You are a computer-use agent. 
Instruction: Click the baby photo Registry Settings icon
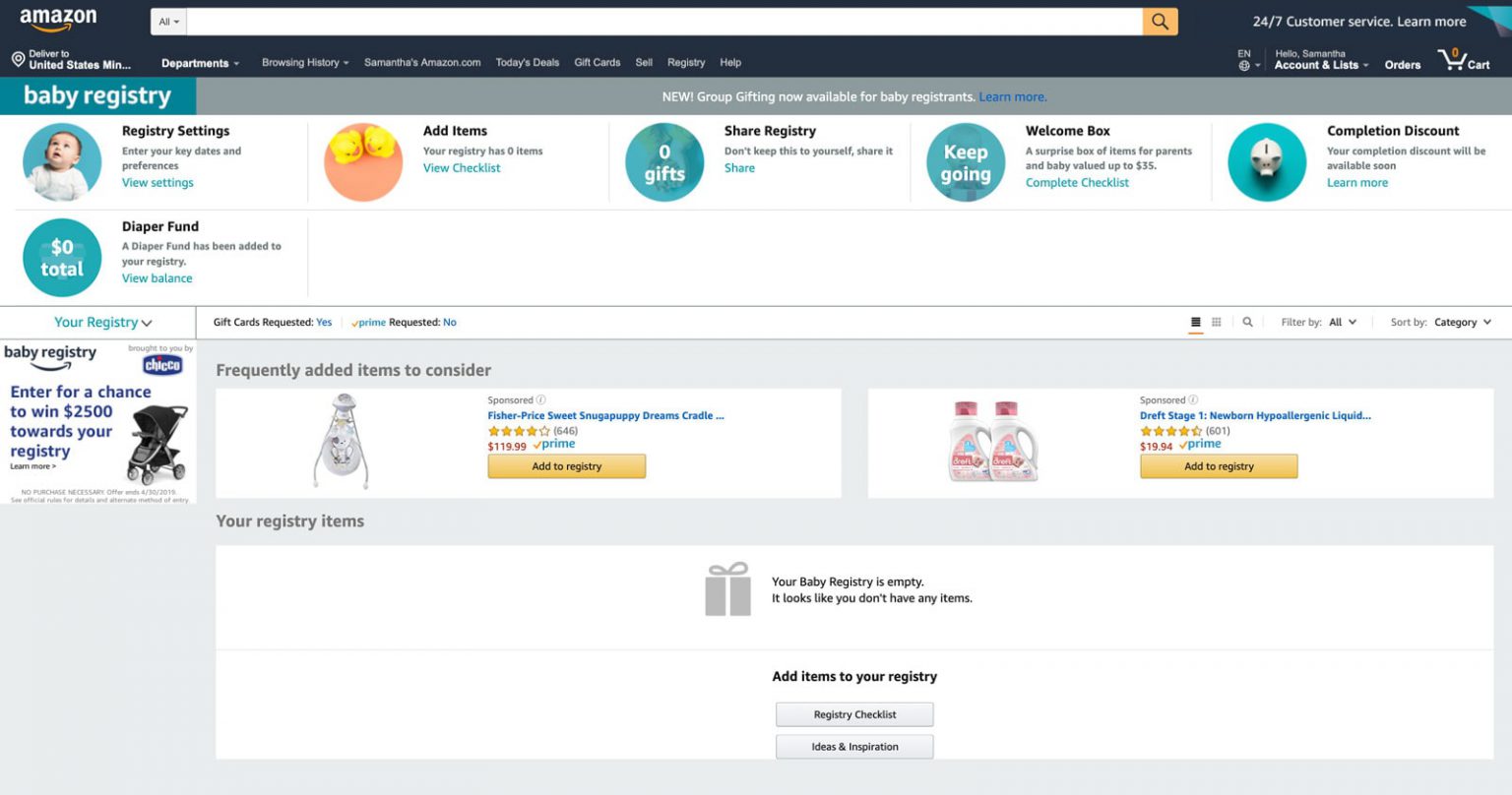(62, 162)
